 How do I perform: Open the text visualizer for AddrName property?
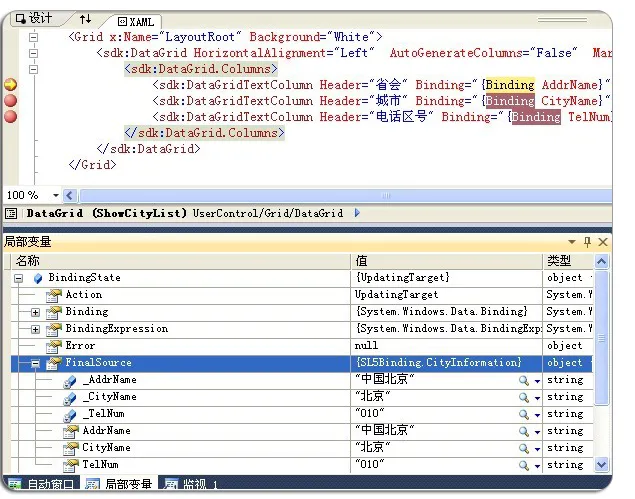point(524,431)
